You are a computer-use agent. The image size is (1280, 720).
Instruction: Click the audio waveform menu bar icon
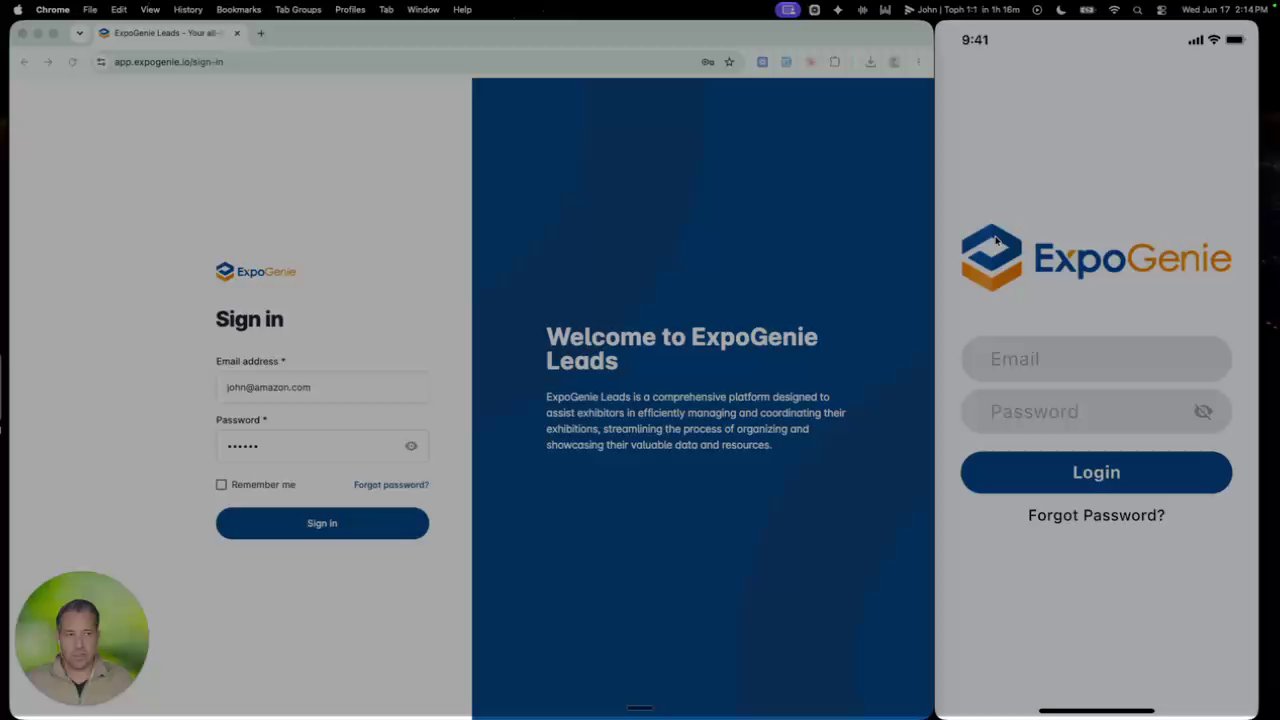click(861, 10)
